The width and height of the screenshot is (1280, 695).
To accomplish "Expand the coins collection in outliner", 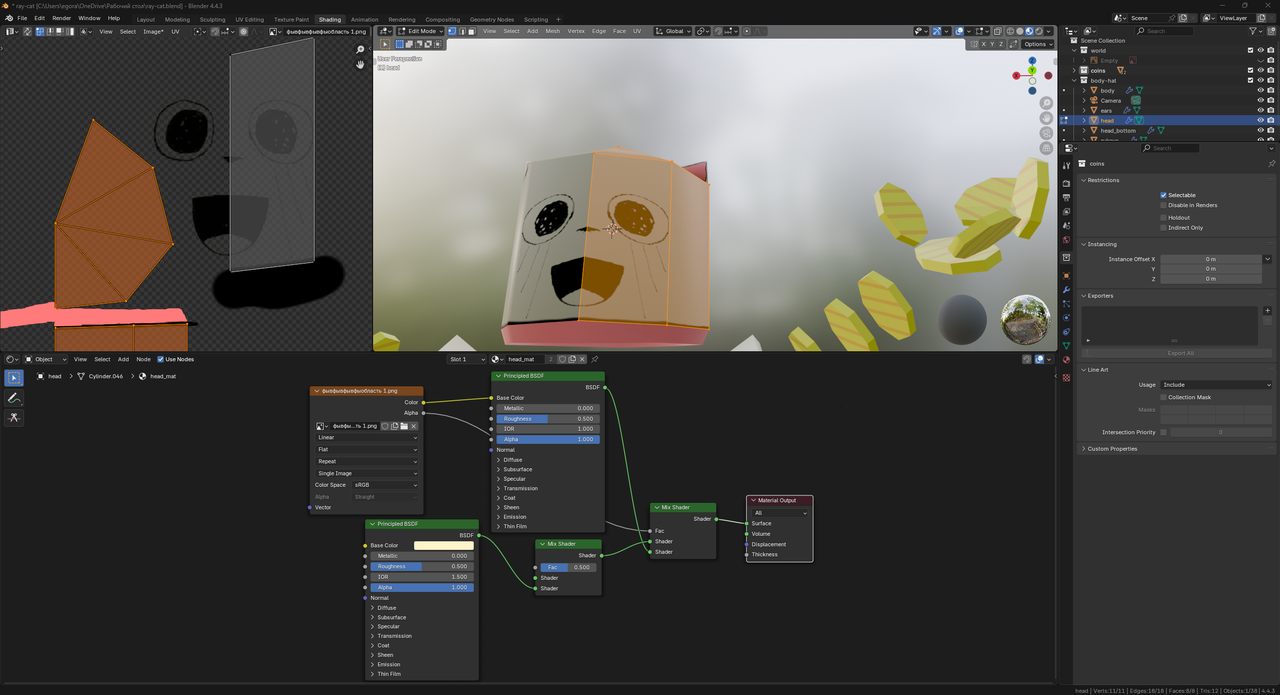I will tap(1074, 70).
